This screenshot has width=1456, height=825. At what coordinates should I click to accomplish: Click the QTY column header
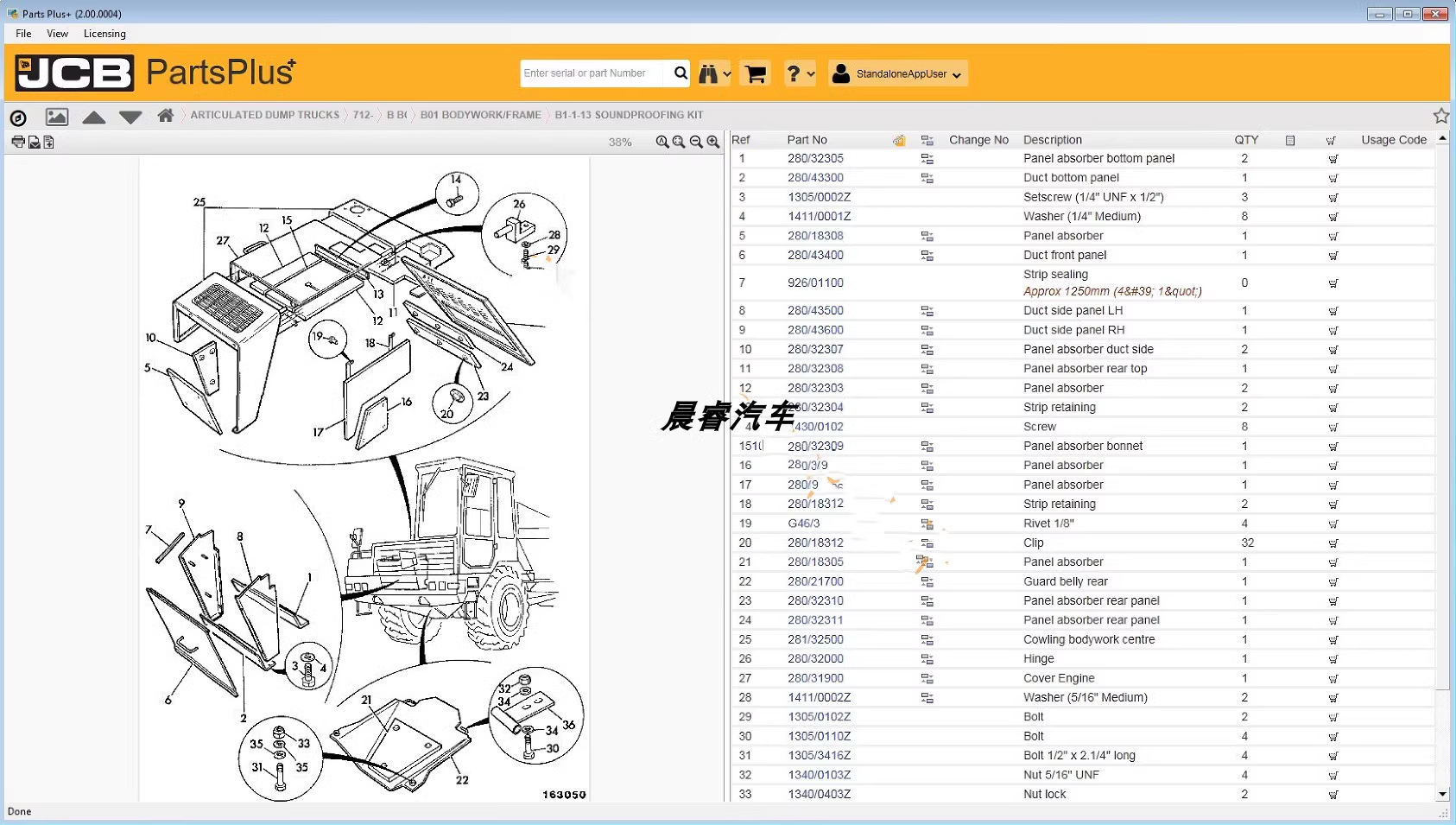(1246, 140)
